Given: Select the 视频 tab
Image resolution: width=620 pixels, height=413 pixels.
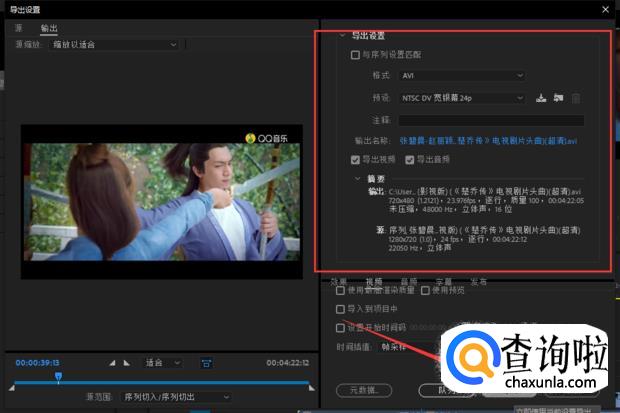Looking at the screenshot, I should 374,282.
